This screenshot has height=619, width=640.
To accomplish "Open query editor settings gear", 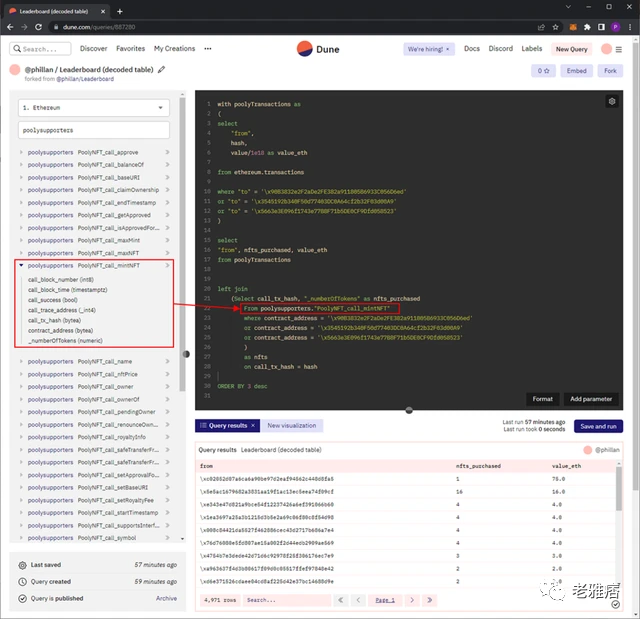I will [x=611, y=102].
